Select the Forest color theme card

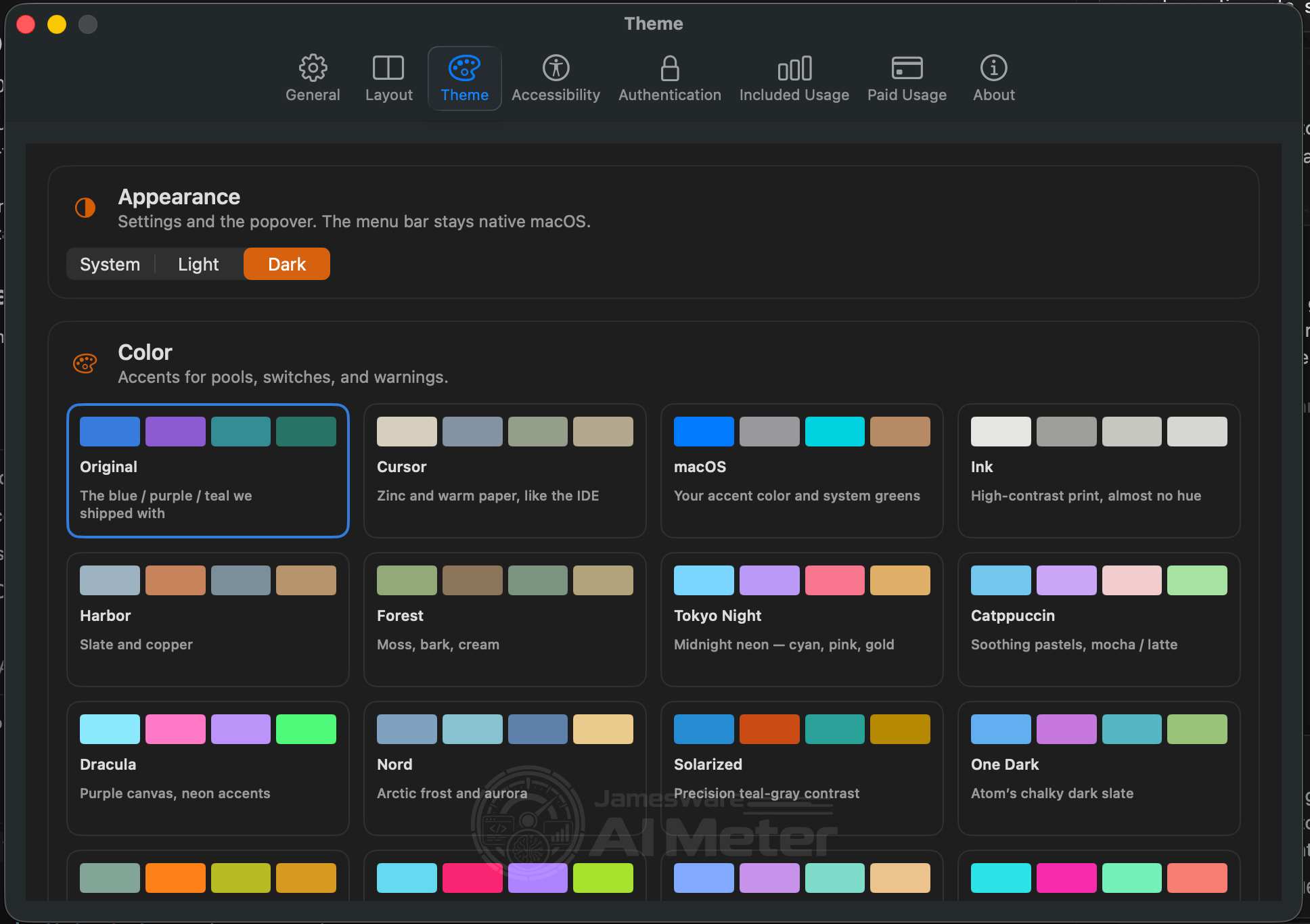pos(505,620)
